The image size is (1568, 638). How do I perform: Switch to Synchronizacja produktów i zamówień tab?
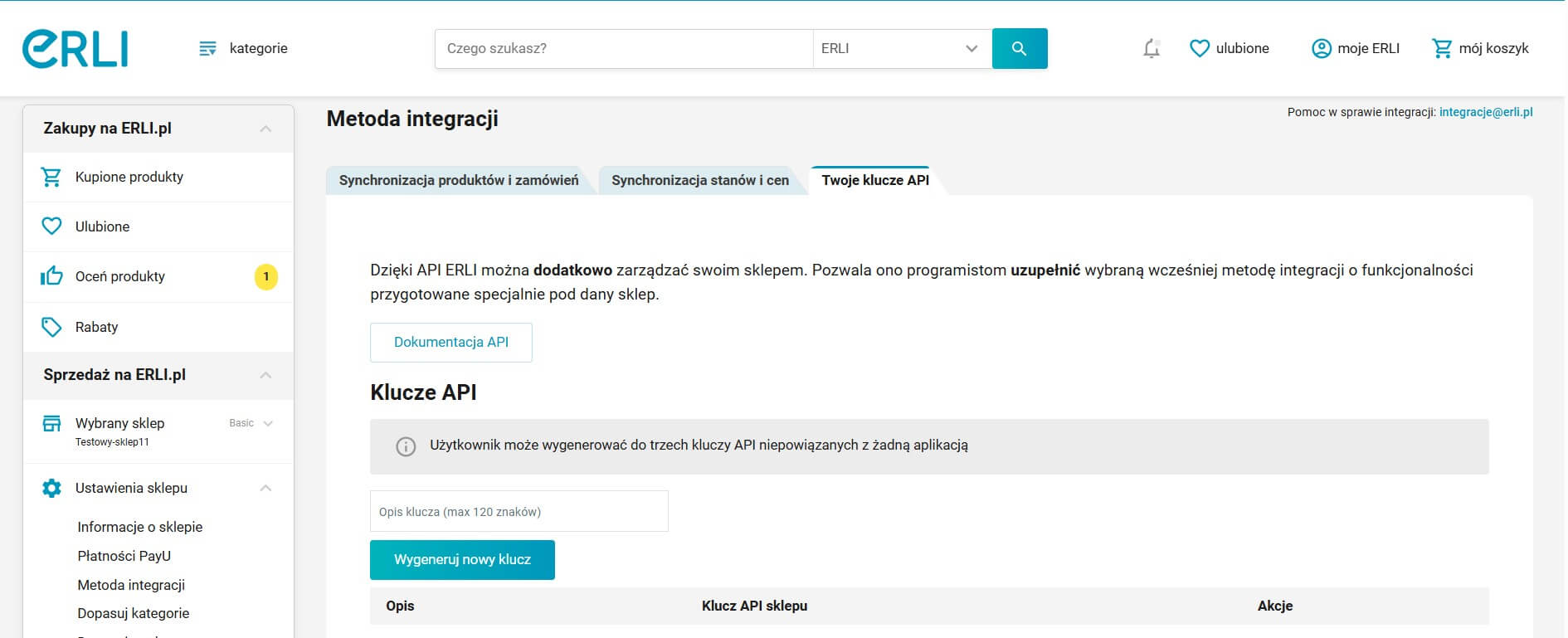459,180
